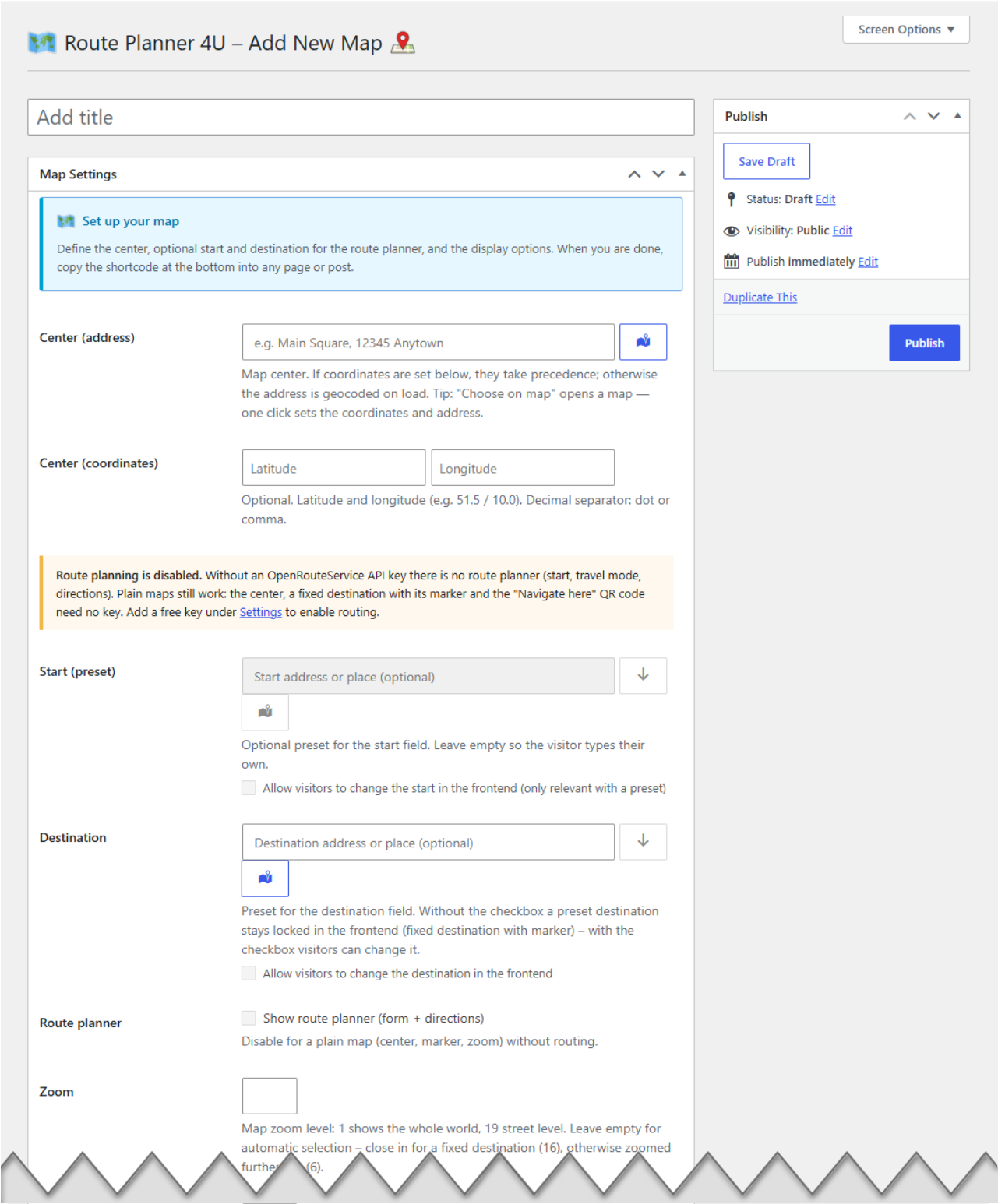Click the down arrow next to Destination address field
Screen dimensions: 998x1204
click(x=643, y=841)
